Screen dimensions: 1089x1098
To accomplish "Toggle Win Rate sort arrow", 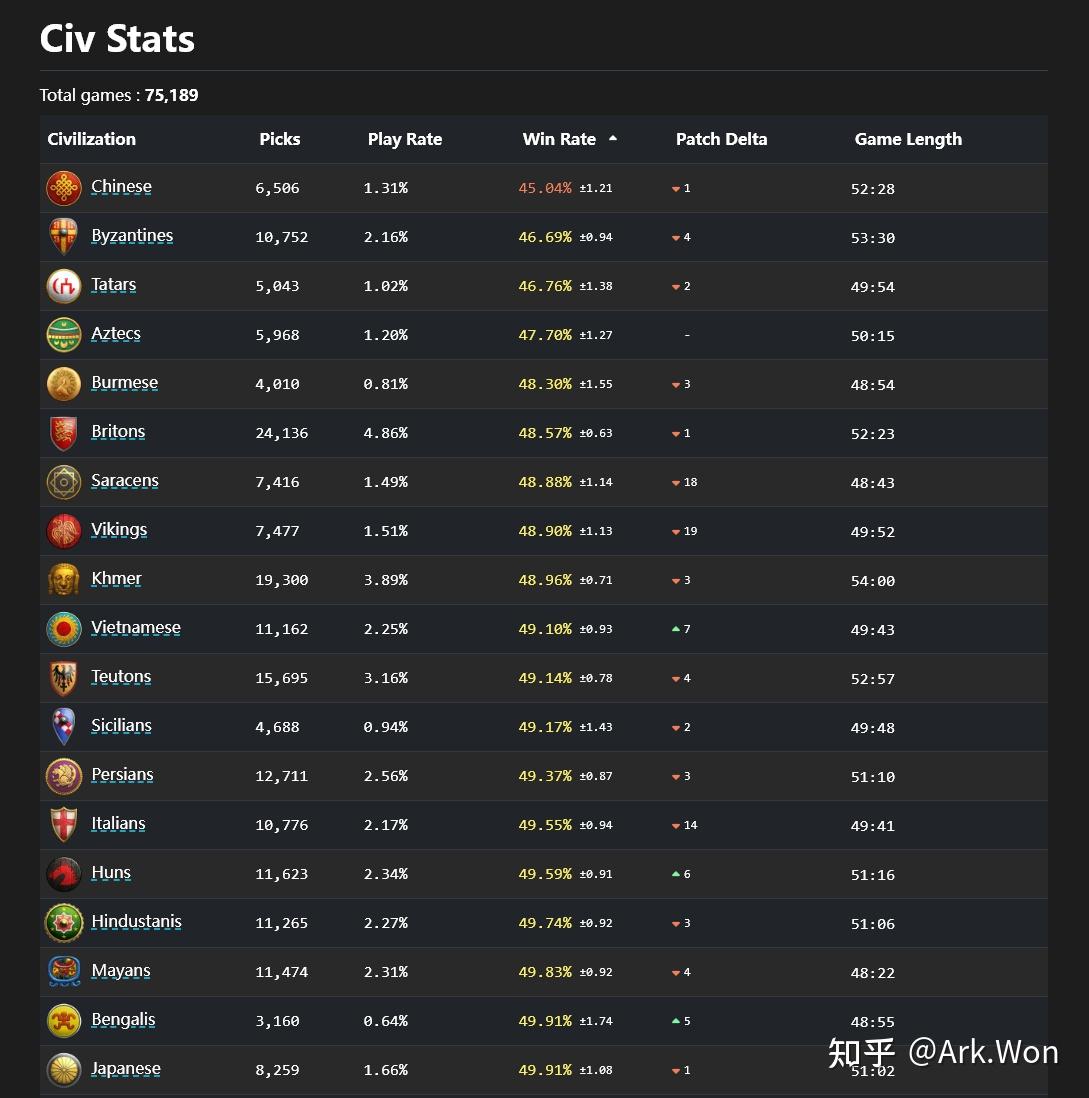I will tap(613, 139).
